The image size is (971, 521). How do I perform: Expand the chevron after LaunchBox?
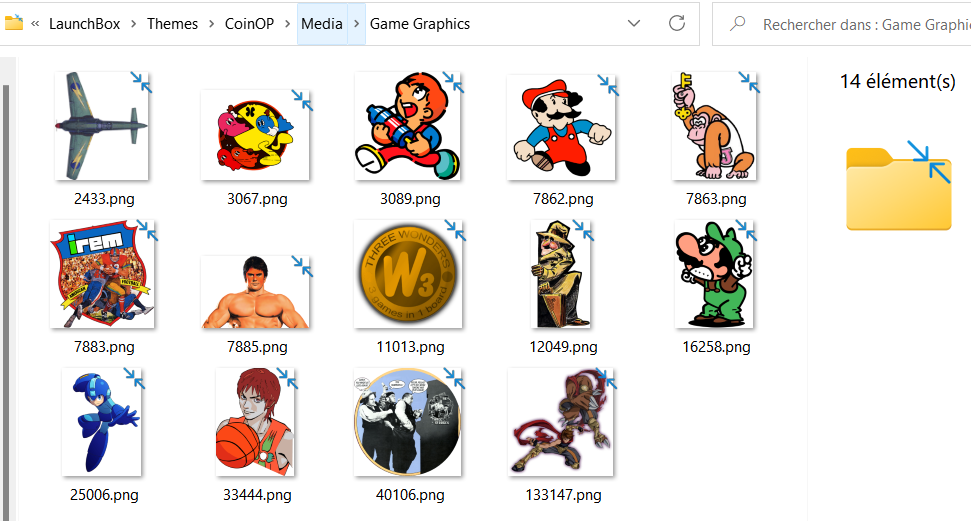pyautogui.click(x=134, y=24)
